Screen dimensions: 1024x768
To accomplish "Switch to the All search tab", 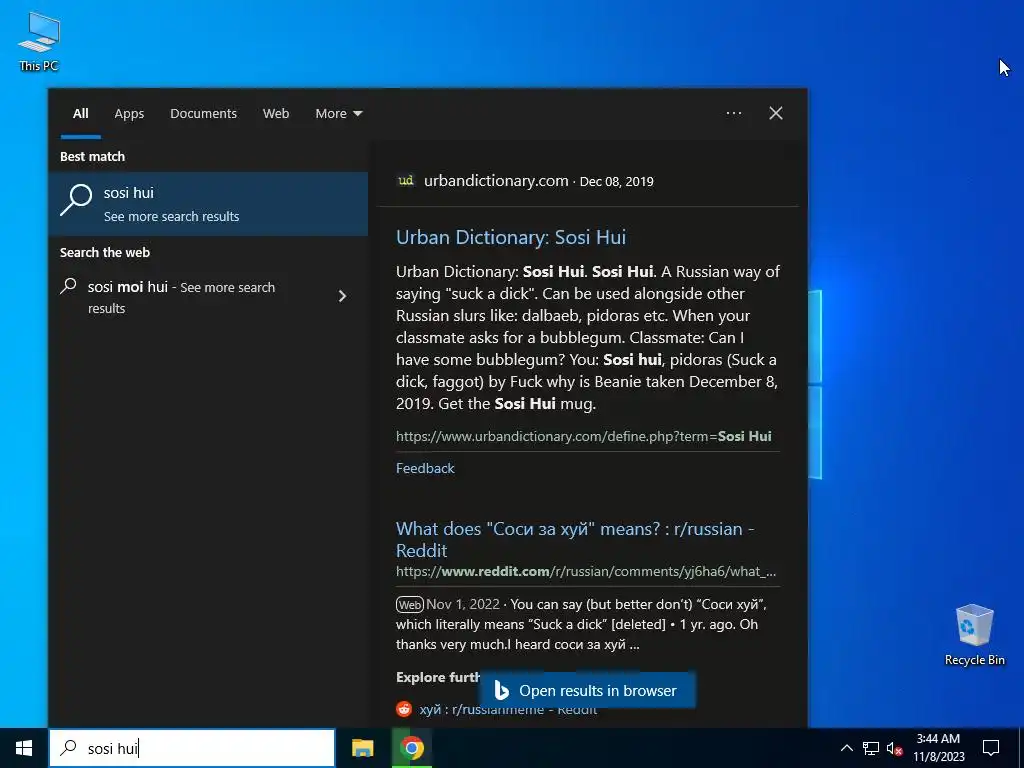I will pyautogui.click(x=81, y=114).
